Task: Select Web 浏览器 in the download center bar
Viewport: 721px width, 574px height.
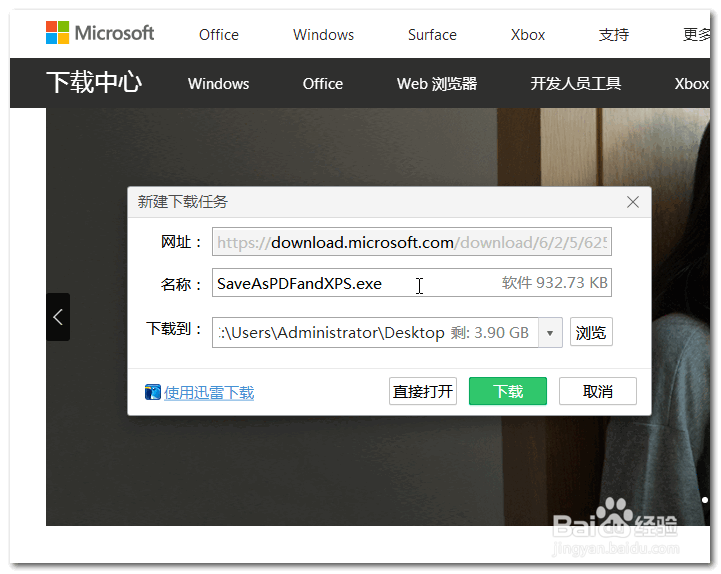Action: coord(437,84)
